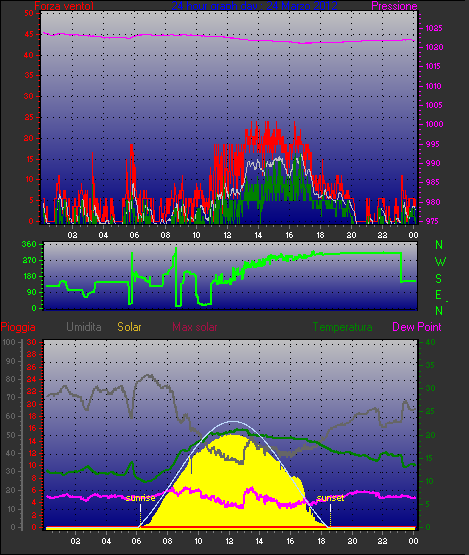Screen dimensions: 469x555
Task: Click 360 on wind direction scale
Action: coord(29,244)
